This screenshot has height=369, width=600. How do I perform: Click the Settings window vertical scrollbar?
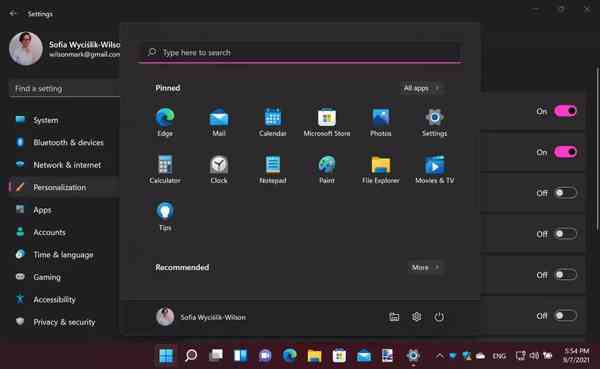click(597, 149)
